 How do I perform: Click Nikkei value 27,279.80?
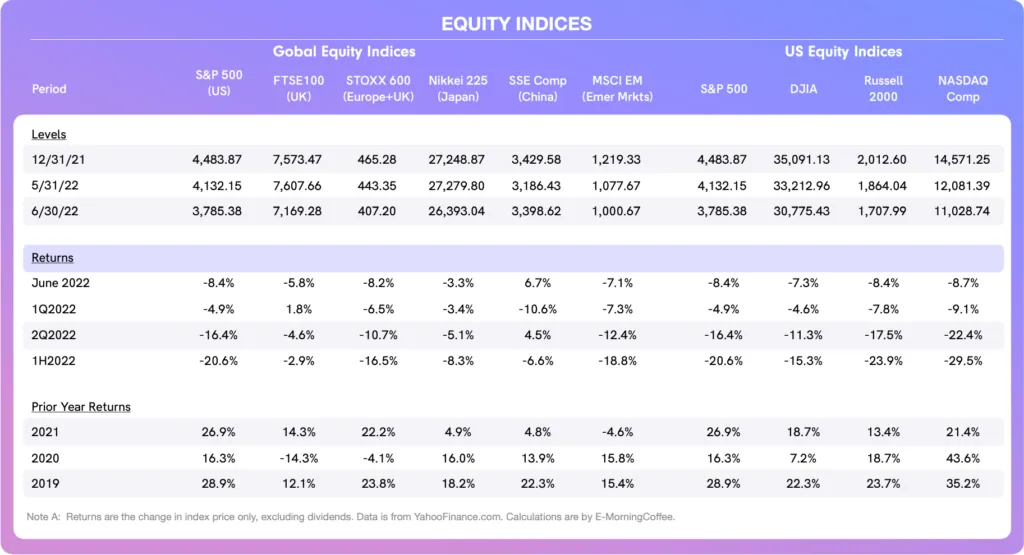coord(456,185)
